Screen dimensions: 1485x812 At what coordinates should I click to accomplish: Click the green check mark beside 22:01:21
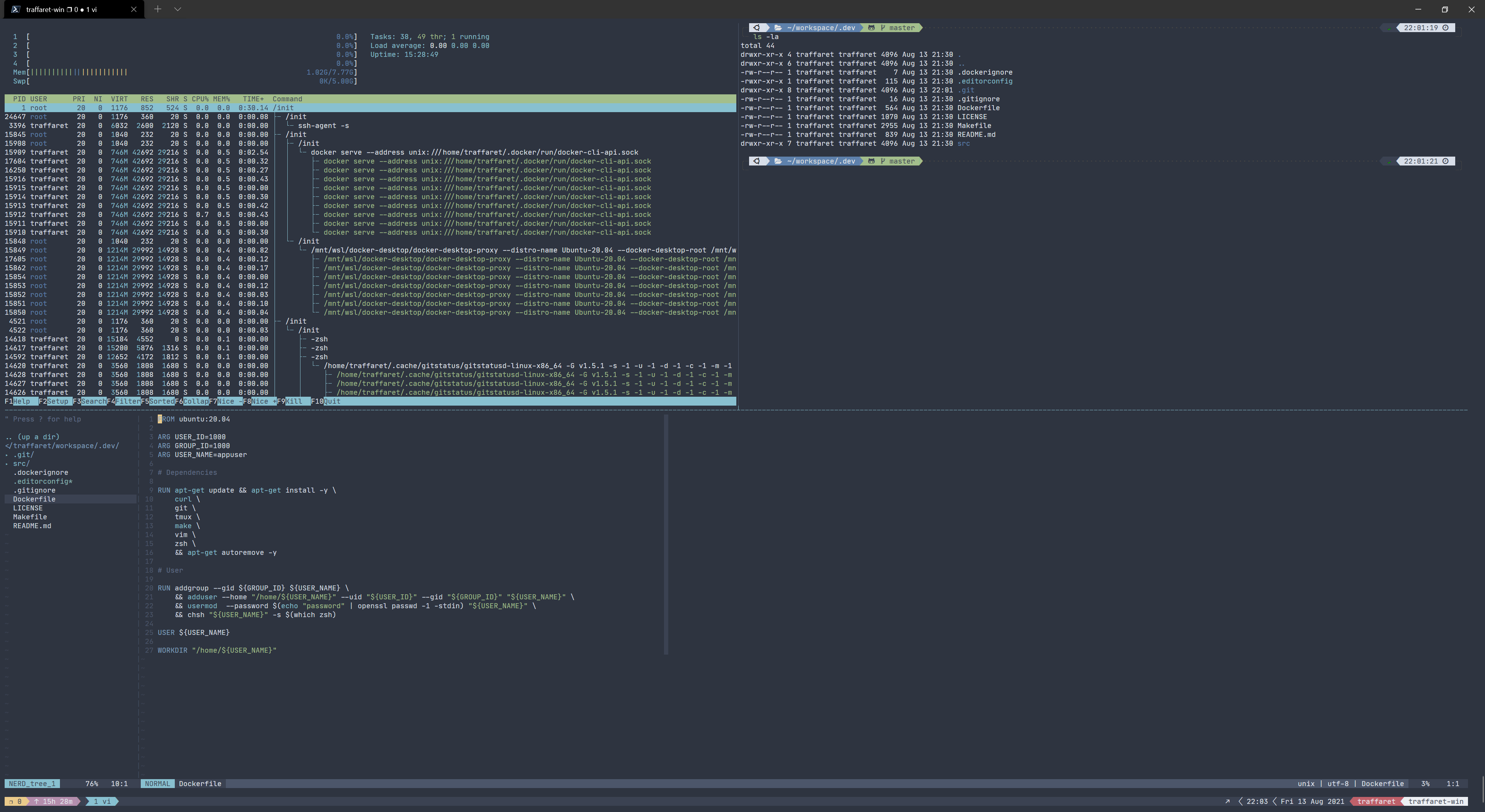[1389, 162]
